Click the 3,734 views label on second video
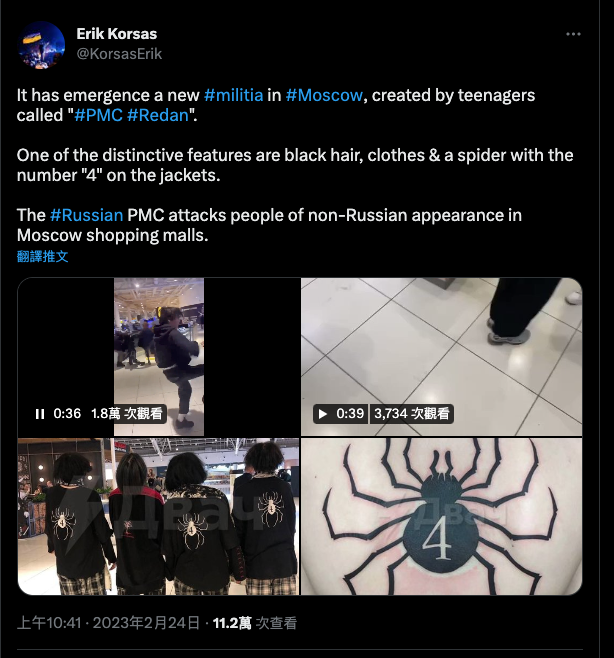The height and width of the screenshot is (658, 614). [412, 414]
